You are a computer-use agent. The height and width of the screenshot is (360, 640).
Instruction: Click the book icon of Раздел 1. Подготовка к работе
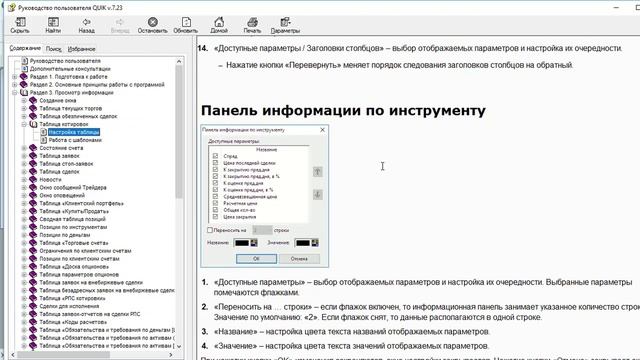point(24,77)
